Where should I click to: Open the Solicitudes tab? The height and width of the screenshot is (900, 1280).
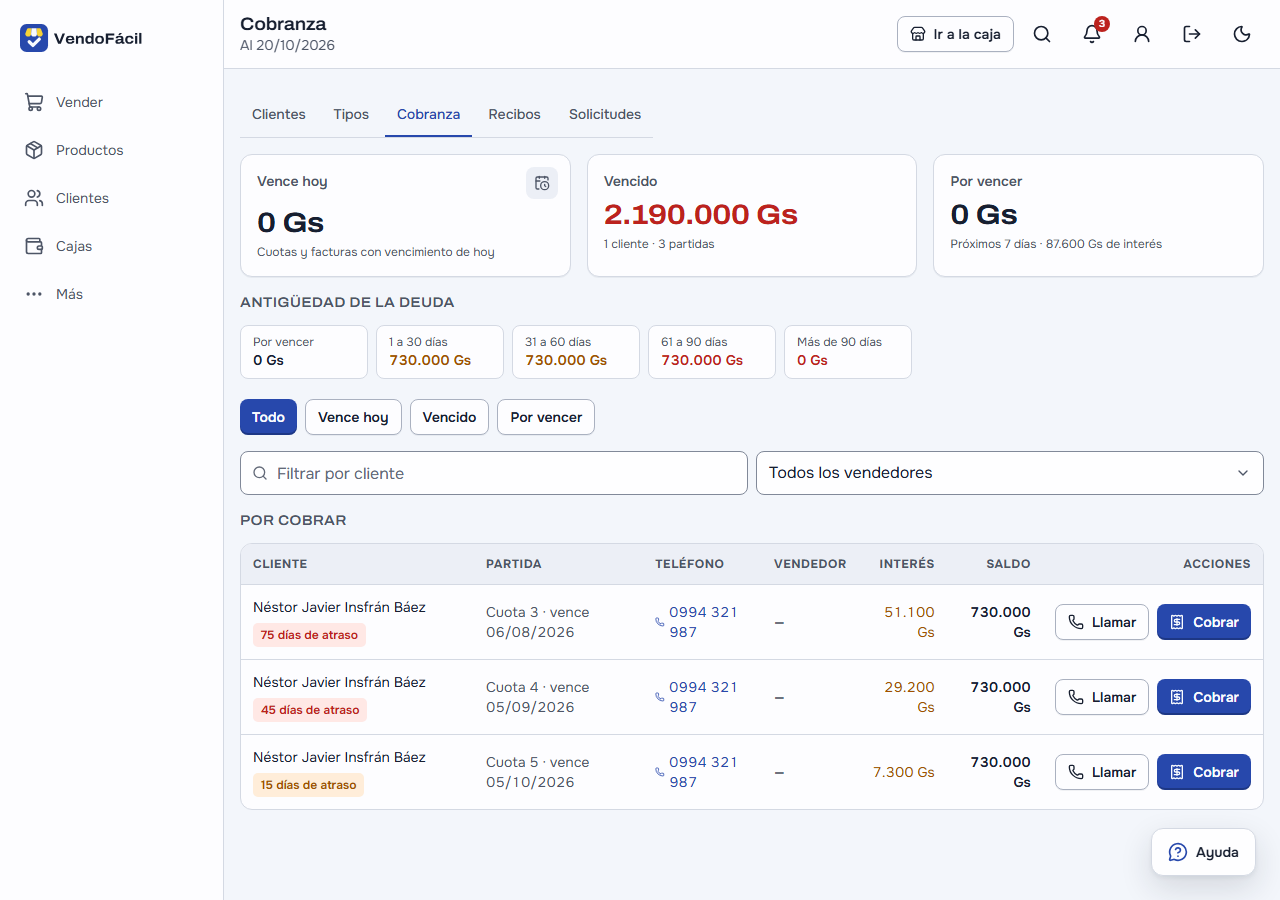pos(605,114)
